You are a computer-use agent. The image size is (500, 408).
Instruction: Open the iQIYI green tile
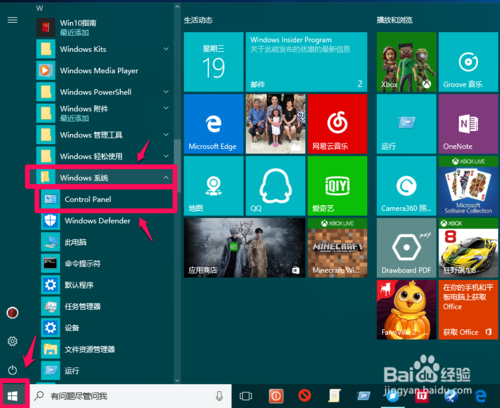(x=337, y=186)
